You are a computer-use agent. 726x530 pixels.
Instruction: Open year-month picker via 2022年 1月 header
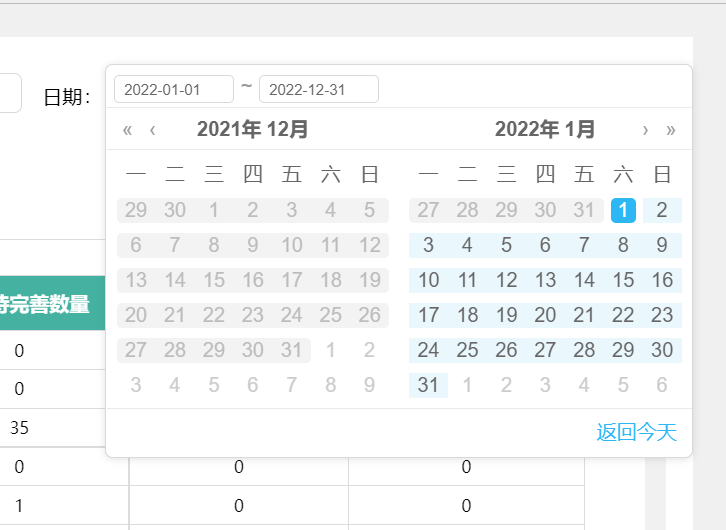[x=544, y=129]
